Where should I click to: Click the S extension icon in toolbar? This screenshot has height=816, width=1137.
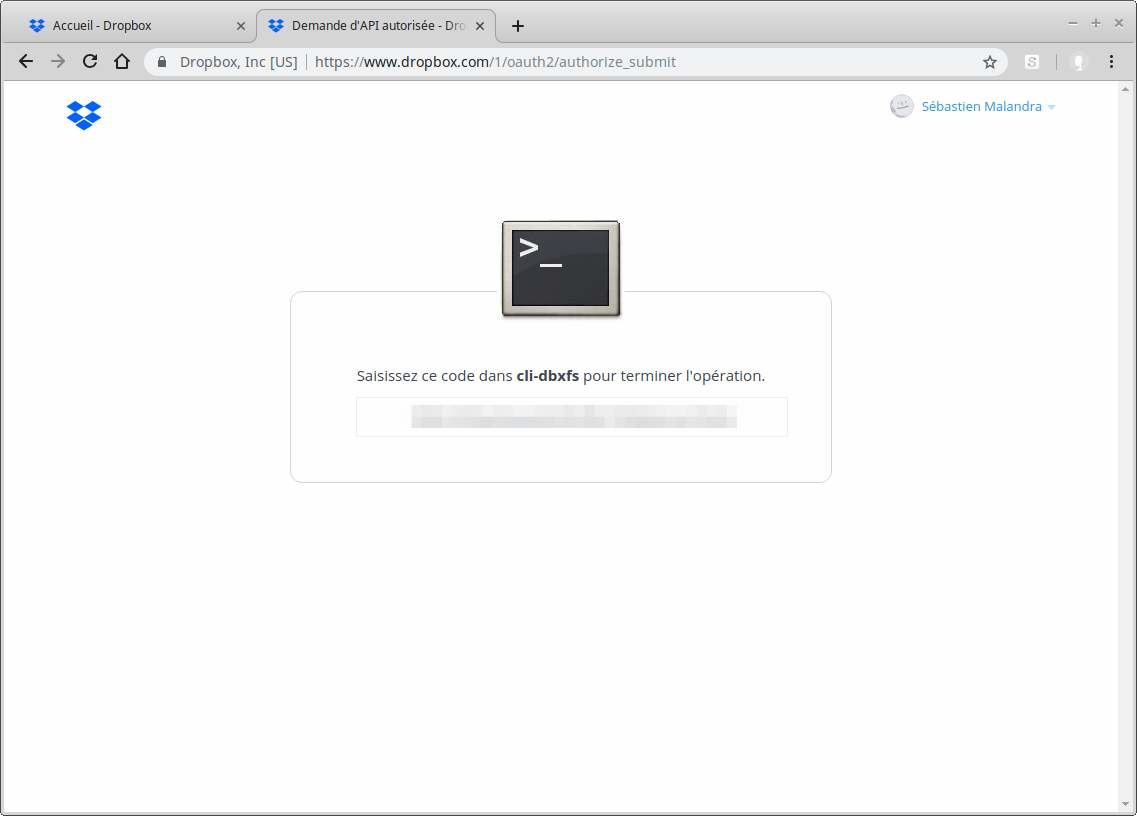(1032, 62)
